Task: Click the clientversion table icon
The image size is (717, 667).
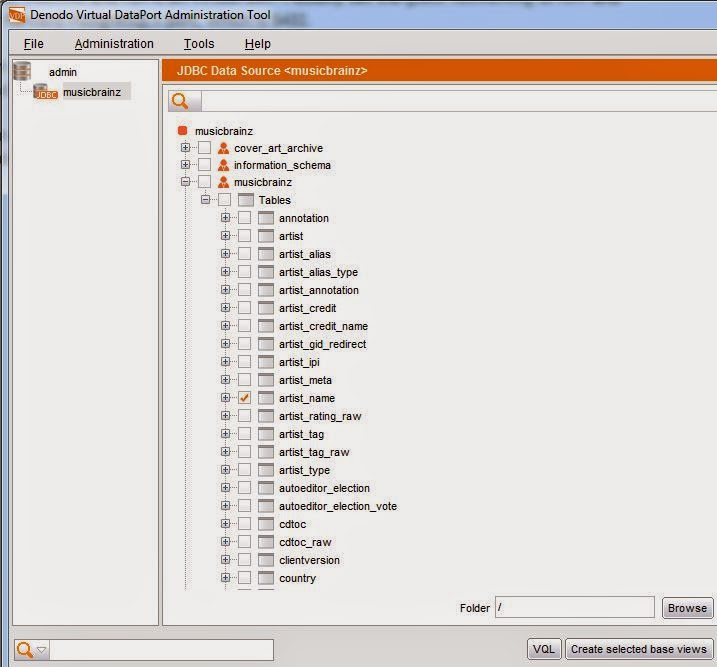Action: 266,560
